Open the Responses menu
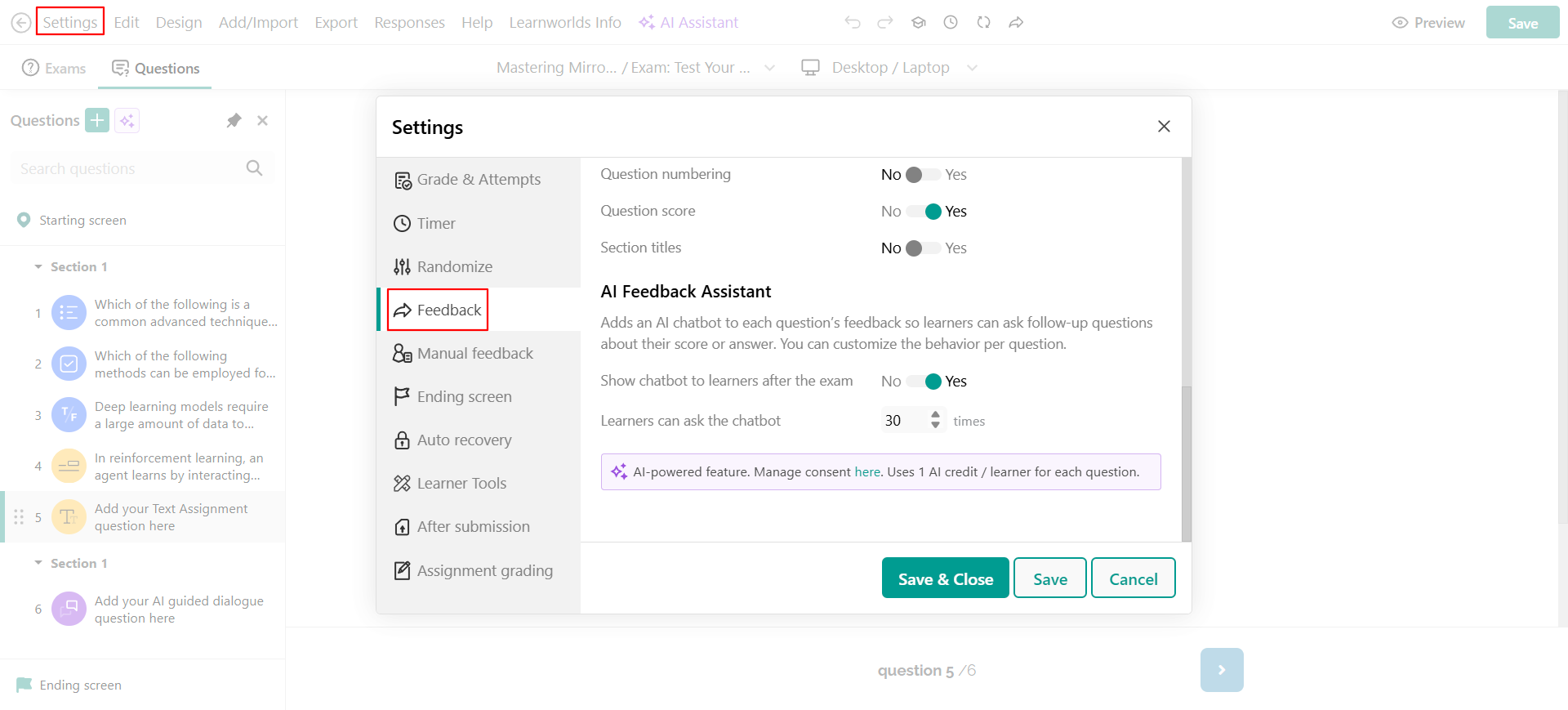Viewport: 1568px width, 710px height. (409, 22)
